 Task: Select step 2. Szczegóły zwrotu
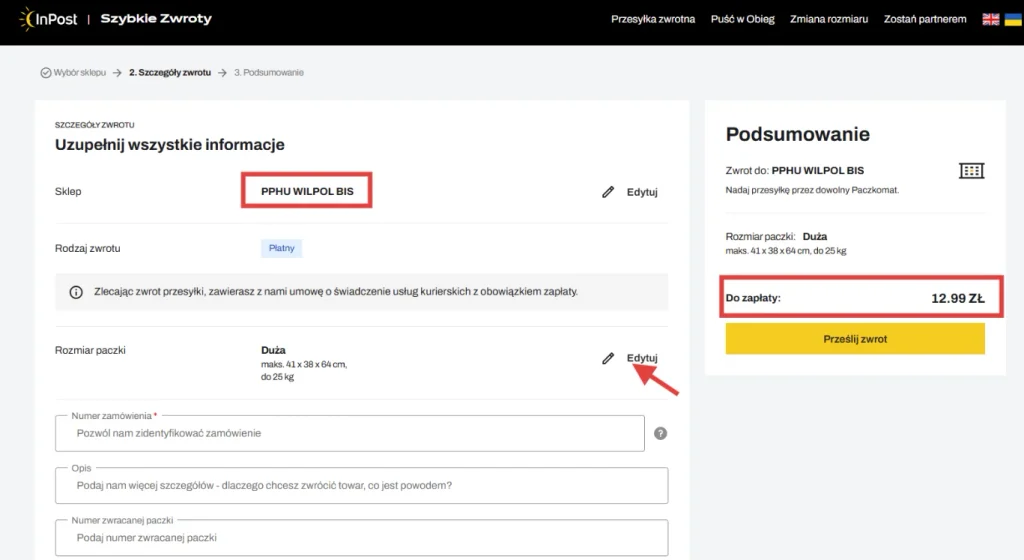[170, 72]
